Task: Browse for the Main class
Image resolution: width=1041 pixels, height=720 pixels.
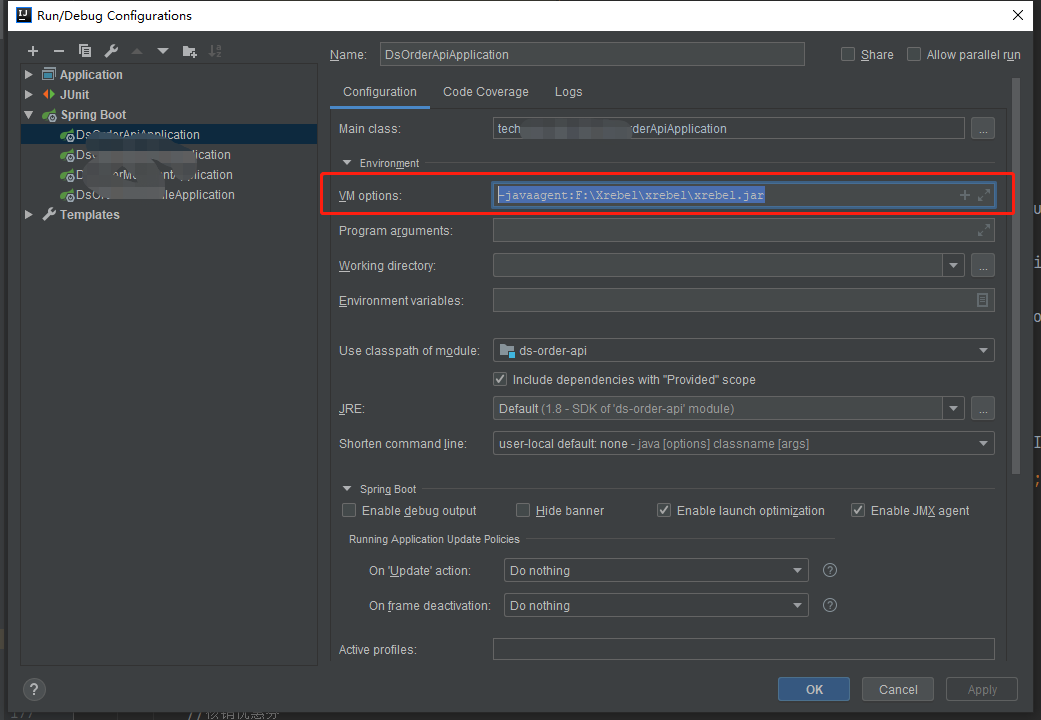Action: [x=983, y=128]
